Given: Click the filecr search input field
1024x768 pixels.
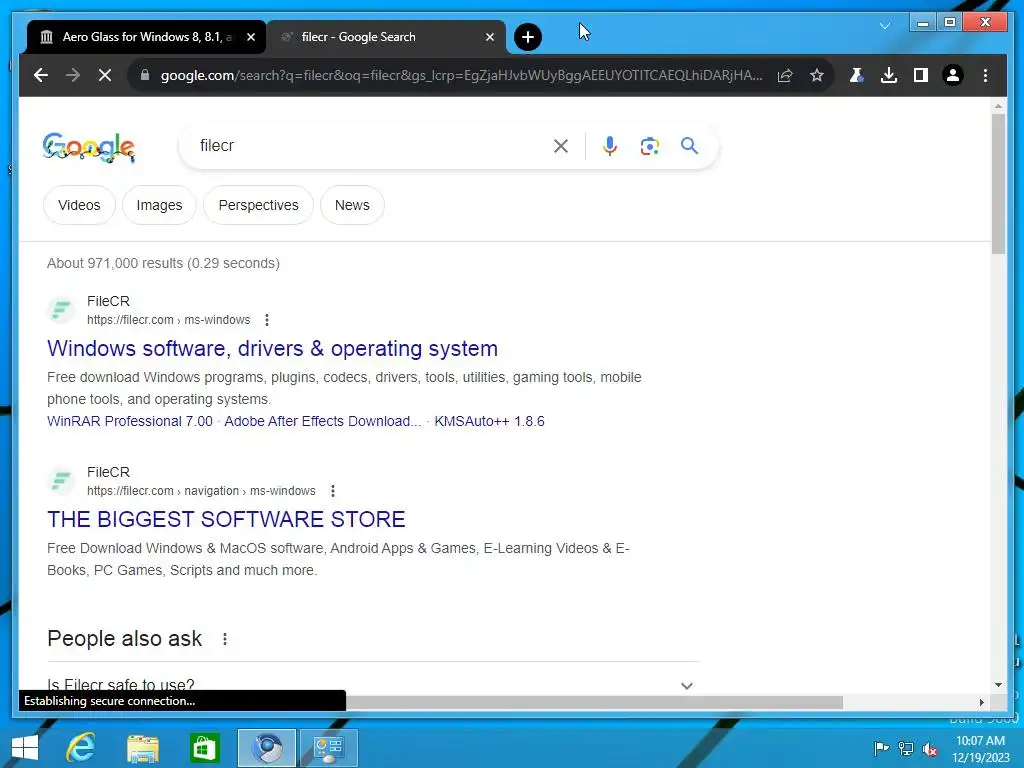Looking at the screenshot, I should point(372,146).
